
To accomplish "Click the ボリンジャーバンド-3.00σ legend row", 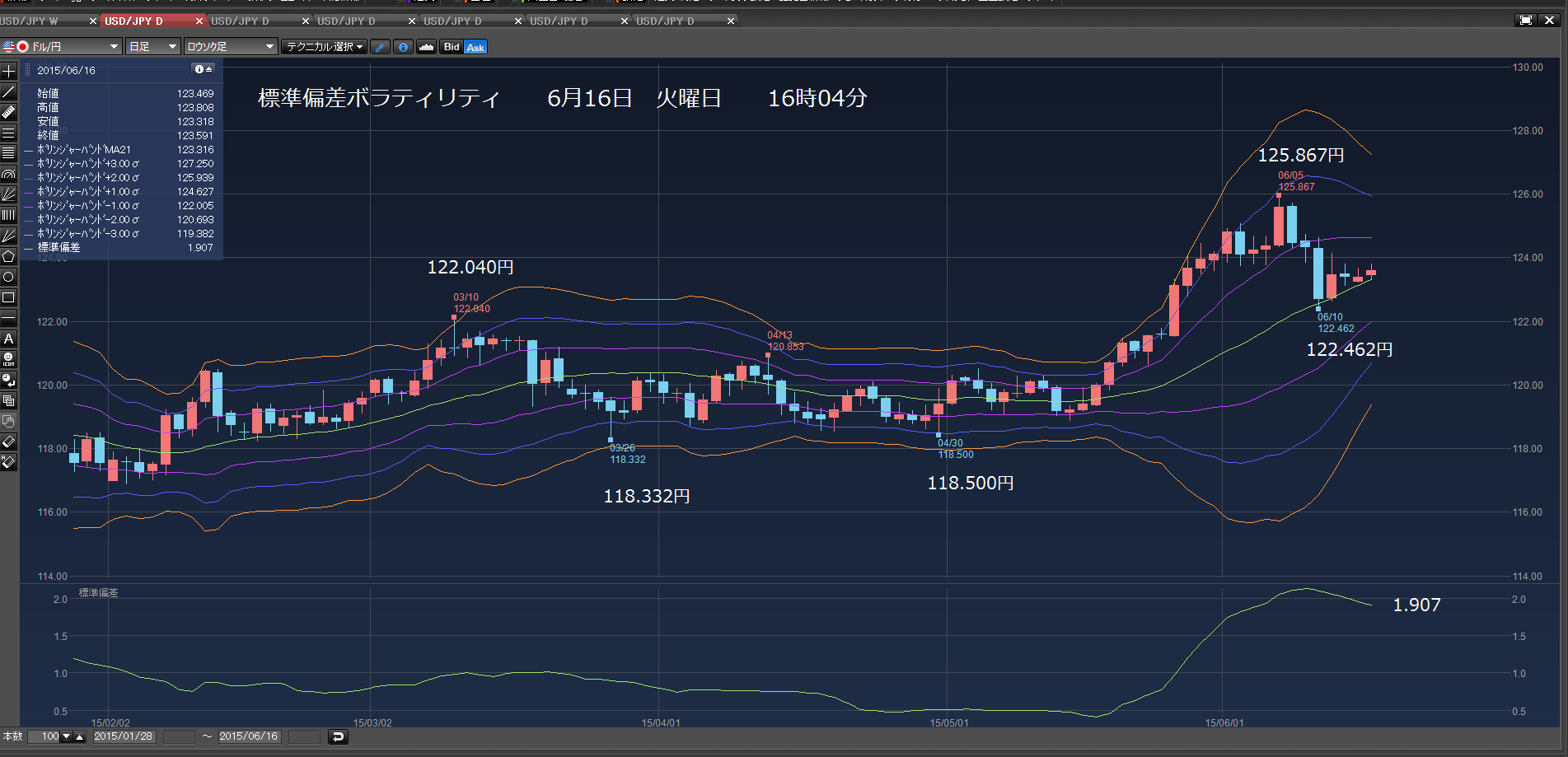I will [x=120, y=234].
